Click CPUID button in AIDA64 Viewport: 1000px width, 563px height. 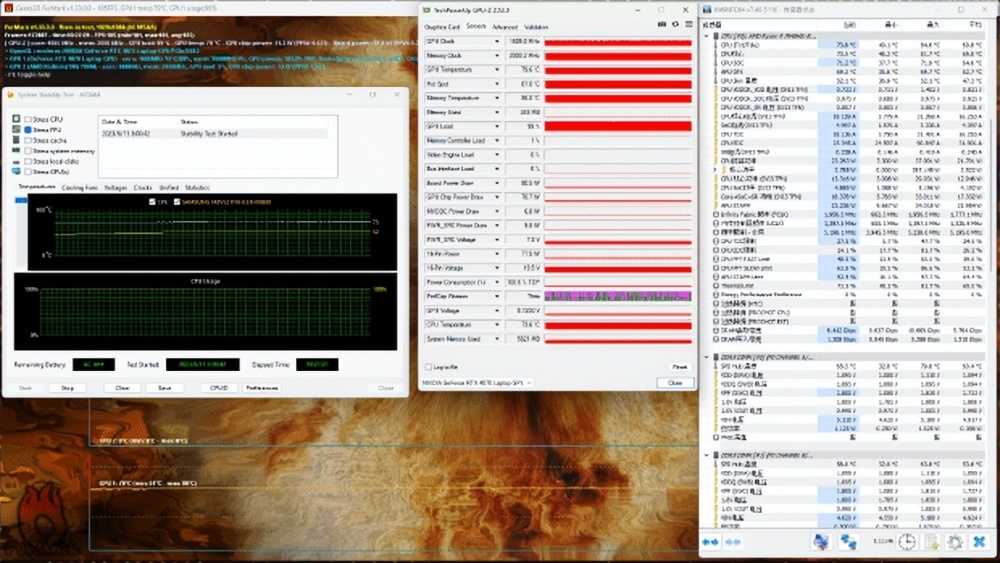coord(219,388)
